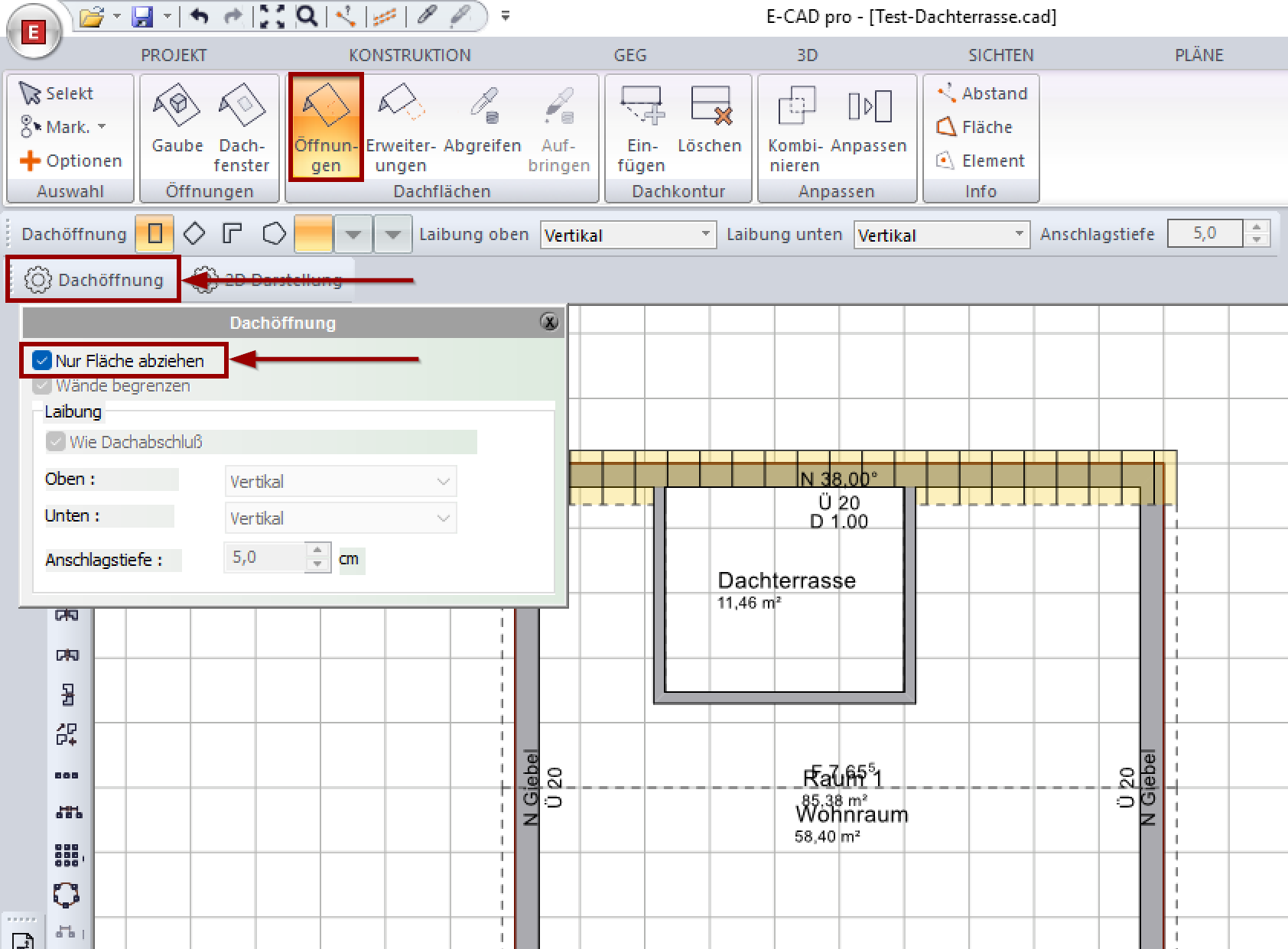Switch to the KONSTRUKTION ribbon tab
Viewport: 1288px width, 949px height.
click(x=409, y=55)
